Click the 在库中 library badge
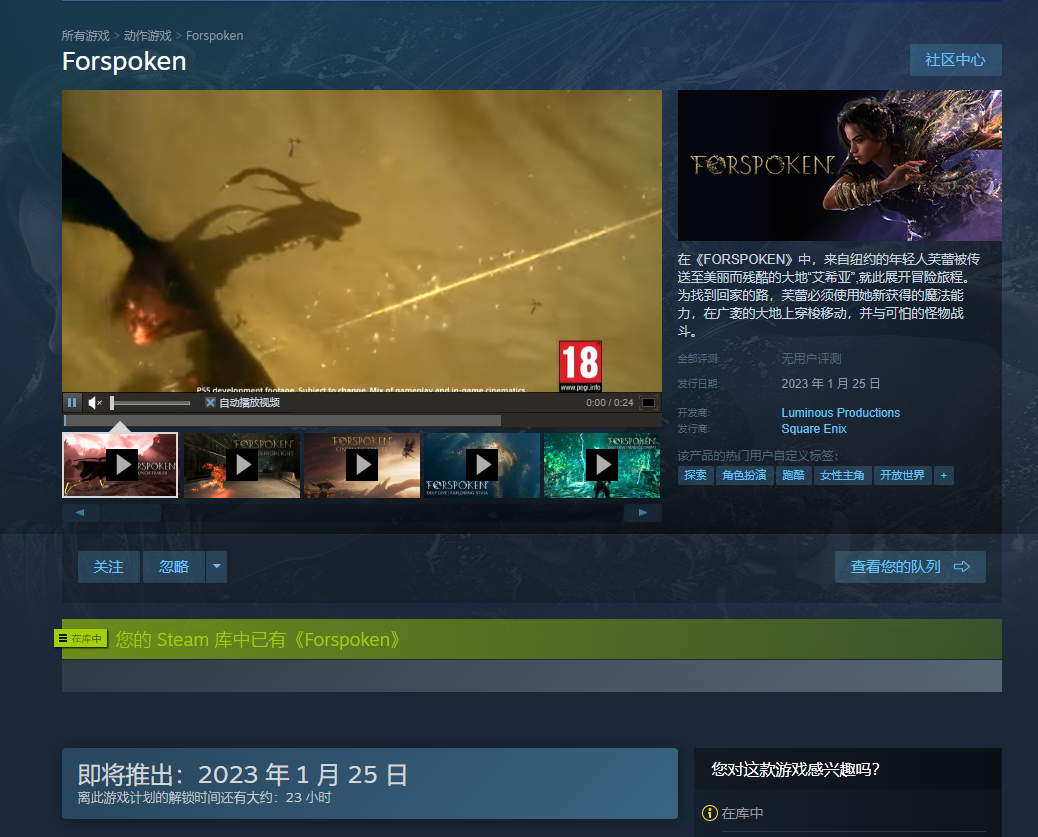Viewport: 1038px width, 837px height. click(81, 638)
